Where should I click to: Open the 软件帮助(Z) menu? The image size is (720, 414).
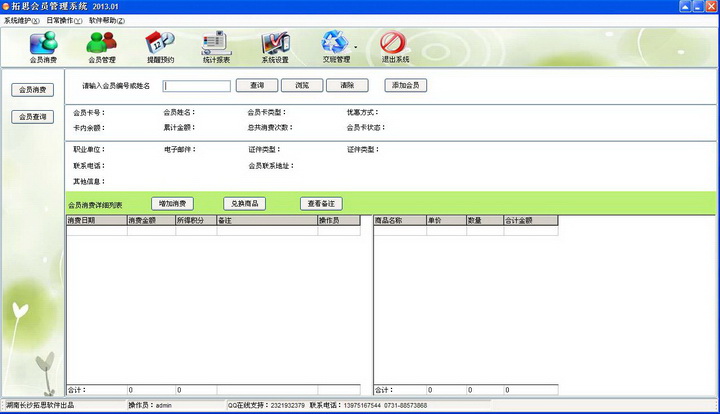click(107, 21)
